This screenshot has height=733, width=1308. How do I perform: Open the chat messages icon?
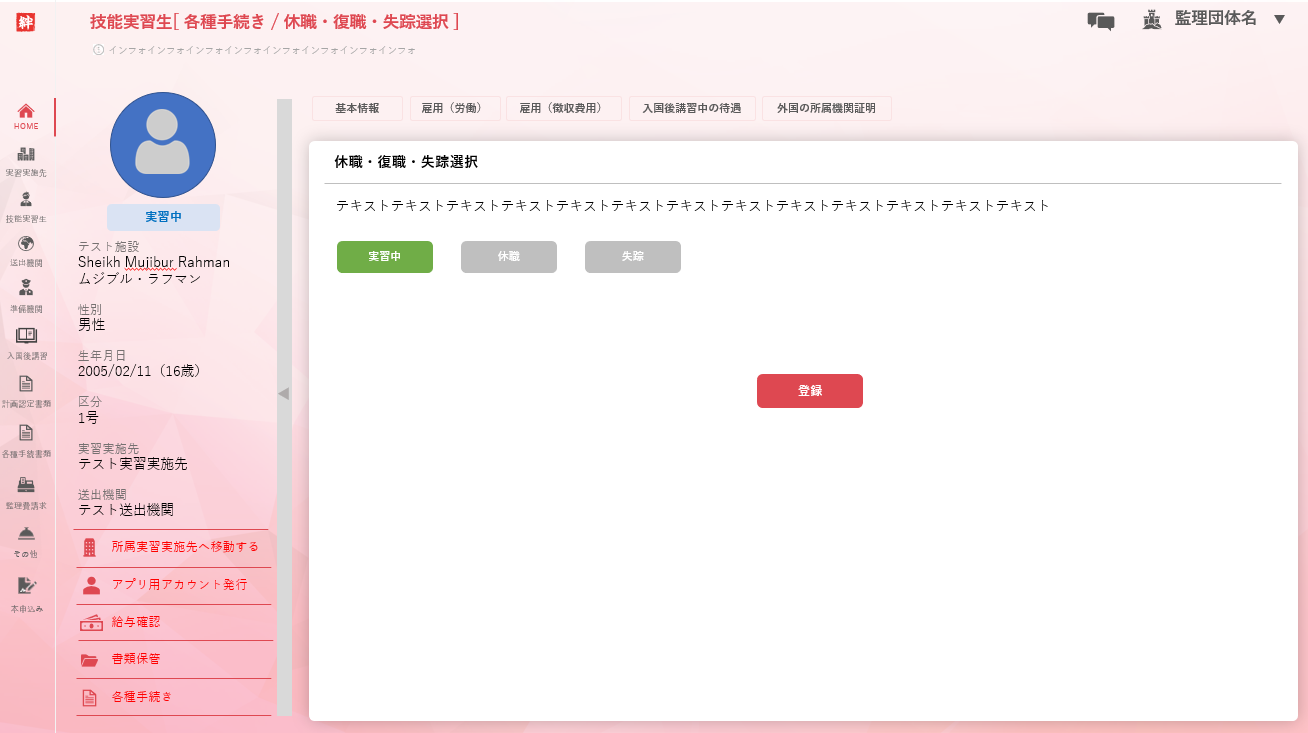pos(1100,21)
